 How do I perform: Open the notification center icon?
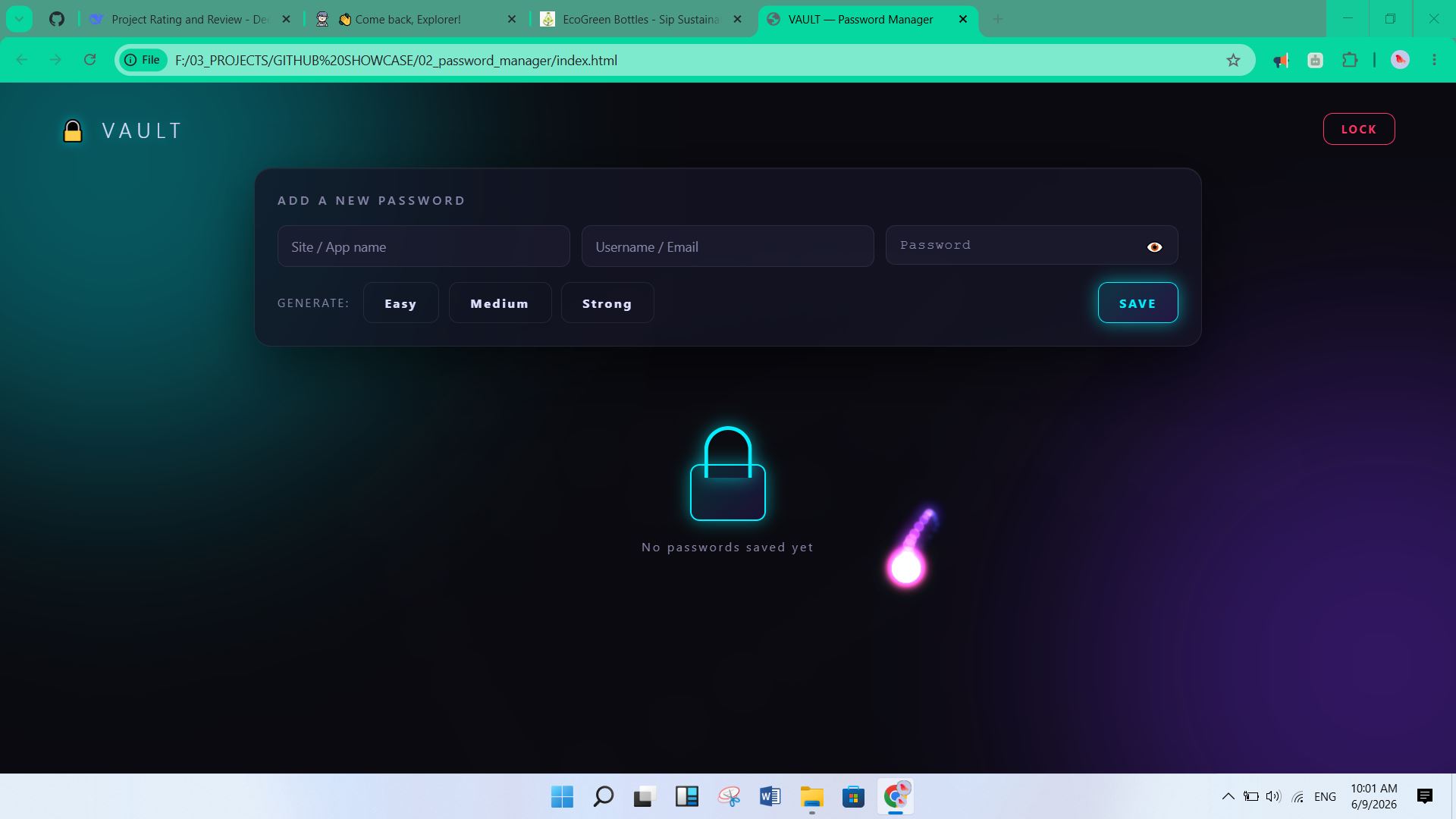point(1425,796)
